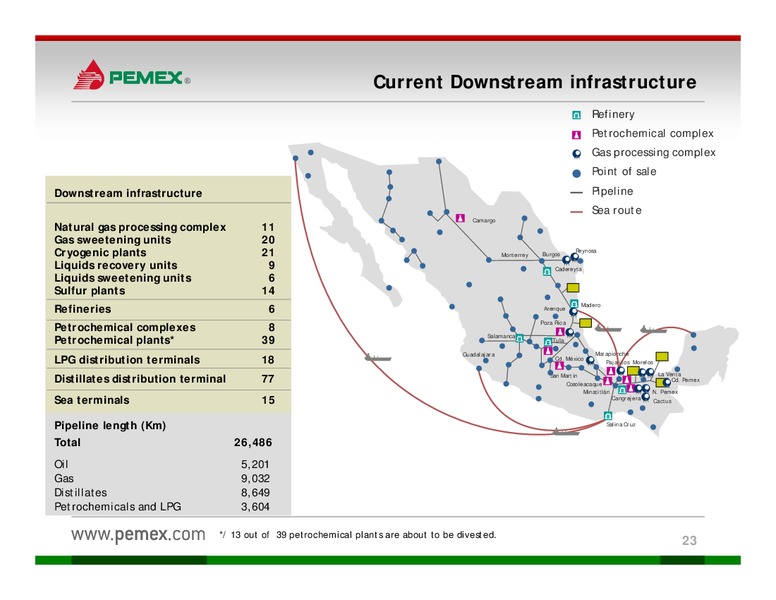This screenshot has width=776, height=600.
Task: Select 'Liquids recovery units' row label
Action: pyautogui.click(x=116, y=265)
